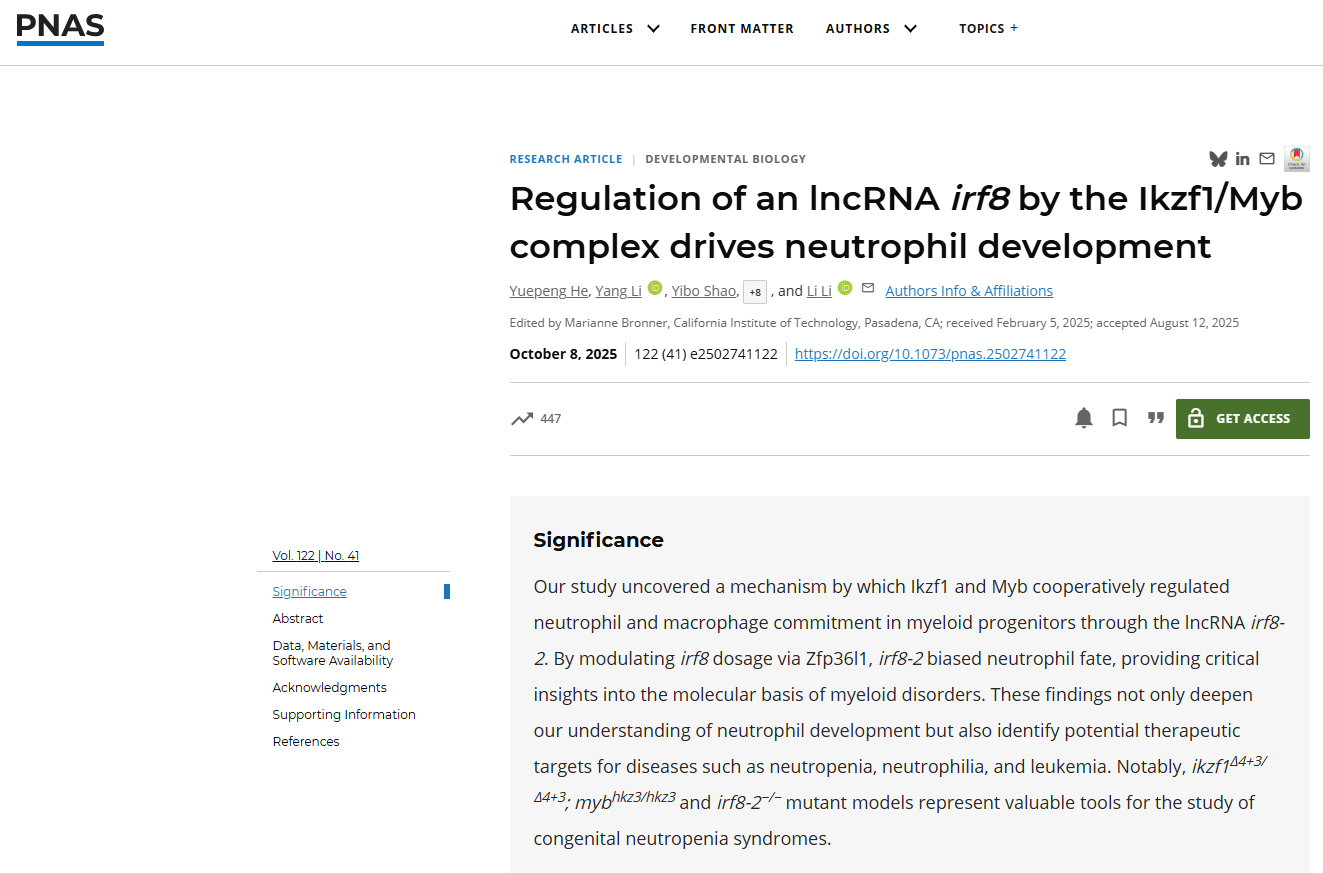The height and width of the screenshot is (873, 1323).
Task: Click the Check for updates badge
Action: 1297,158
